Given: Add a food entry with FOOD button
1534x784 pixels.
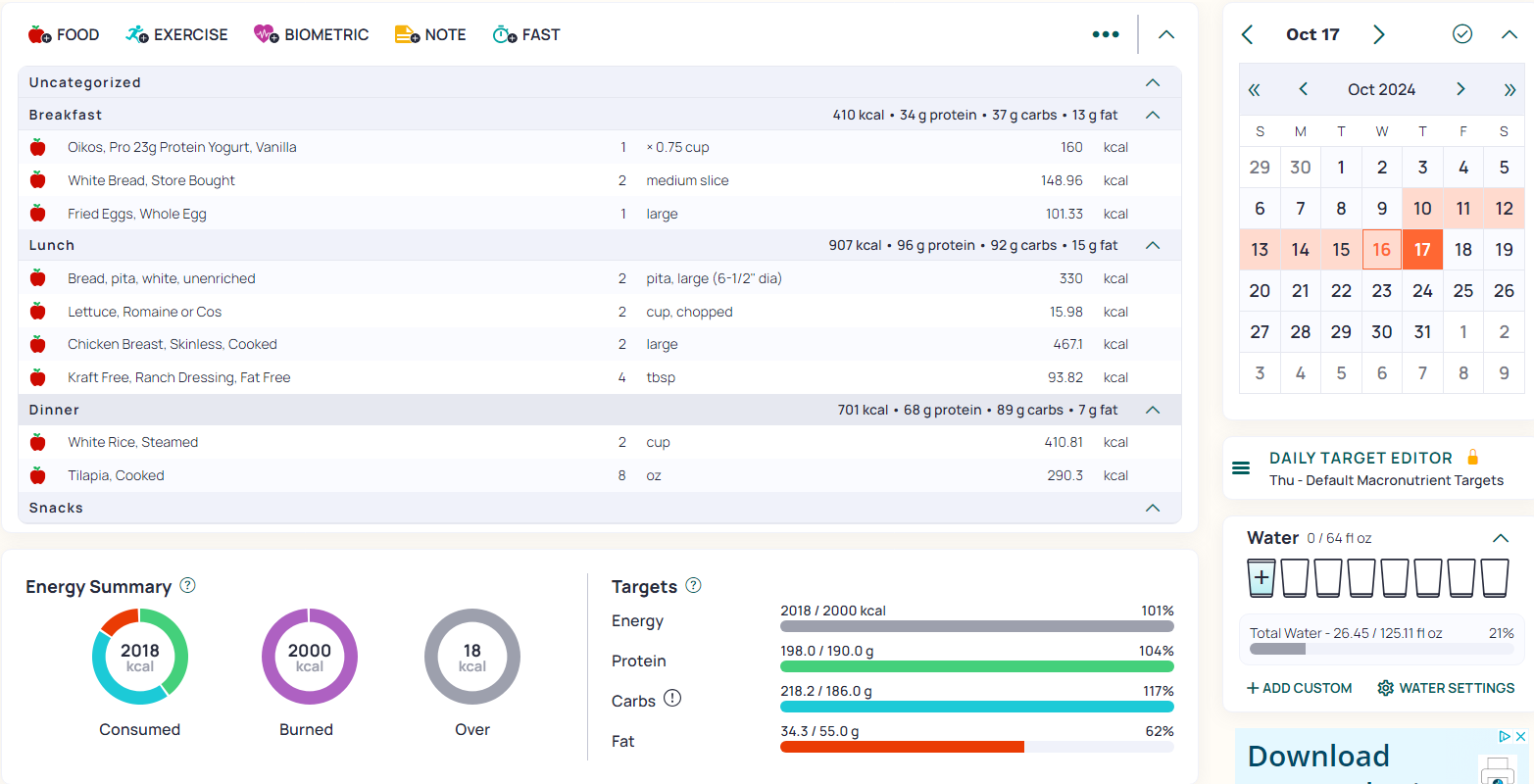Looking at the screenshot, I should point(64,34).
